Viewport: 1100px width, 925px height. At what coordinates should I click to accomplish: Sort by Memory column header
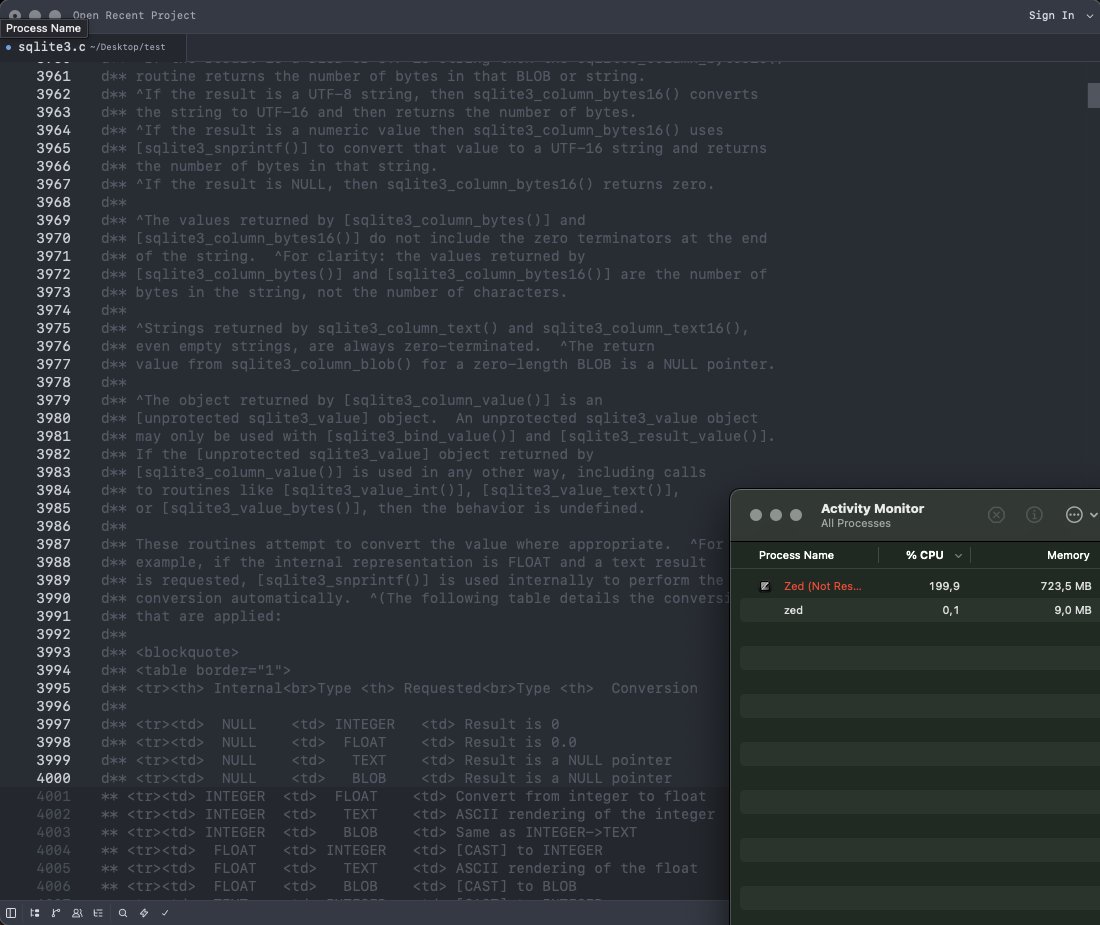pyautogui.click(x=1068, y=555)
